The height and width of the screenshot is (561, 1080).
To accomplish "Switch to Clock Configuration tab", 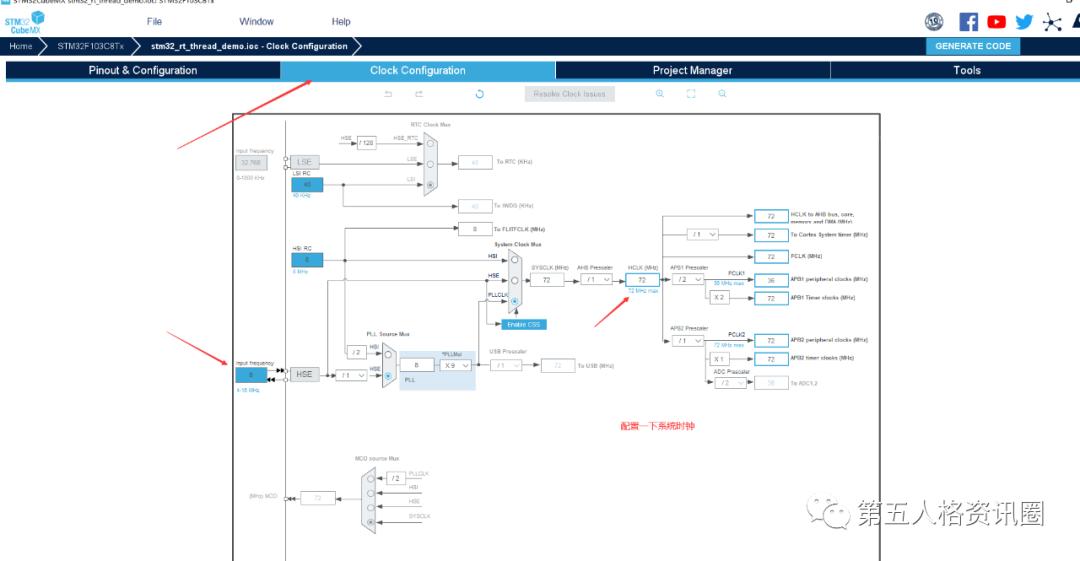I will [417, 70].
